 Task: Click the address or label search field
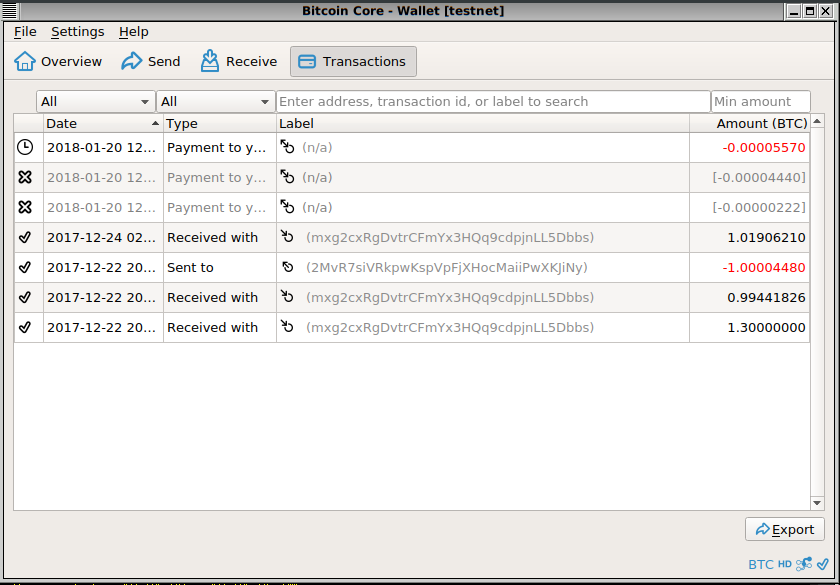pos(493,101)
